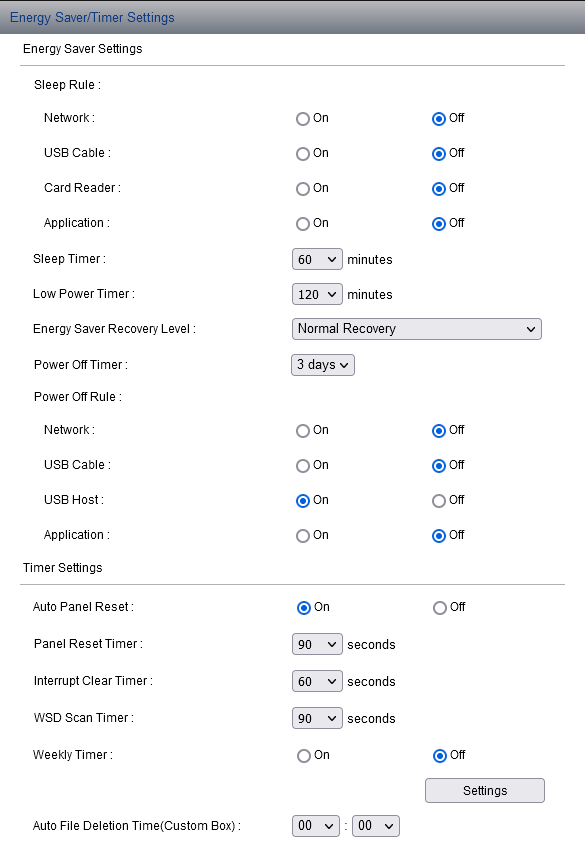
Task: Open Energy Saver Recovery Level dropdown
Action: coord(416,328)
